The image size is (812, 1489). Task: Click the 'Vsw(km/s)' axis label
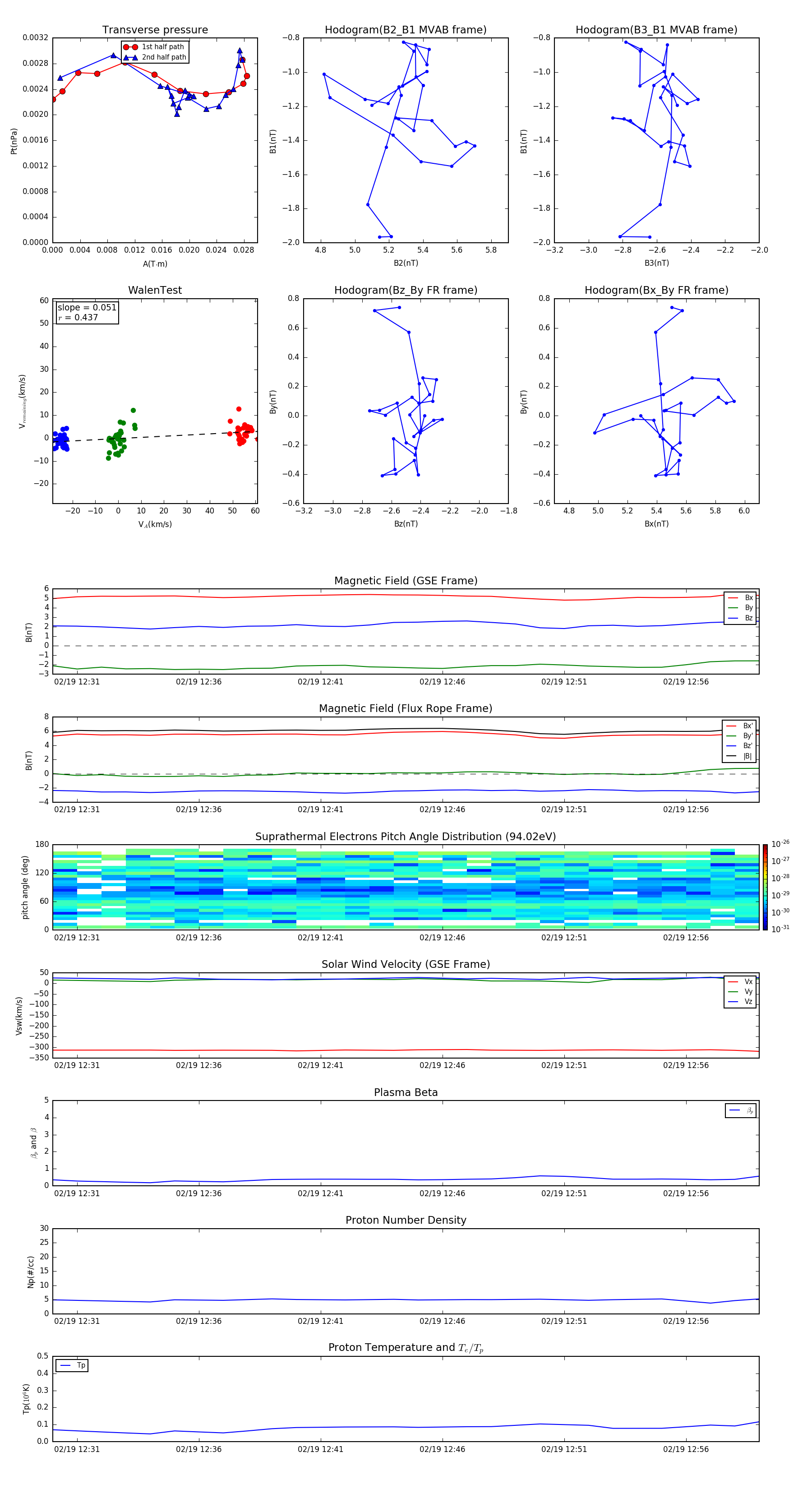(x=19, y=1016)
